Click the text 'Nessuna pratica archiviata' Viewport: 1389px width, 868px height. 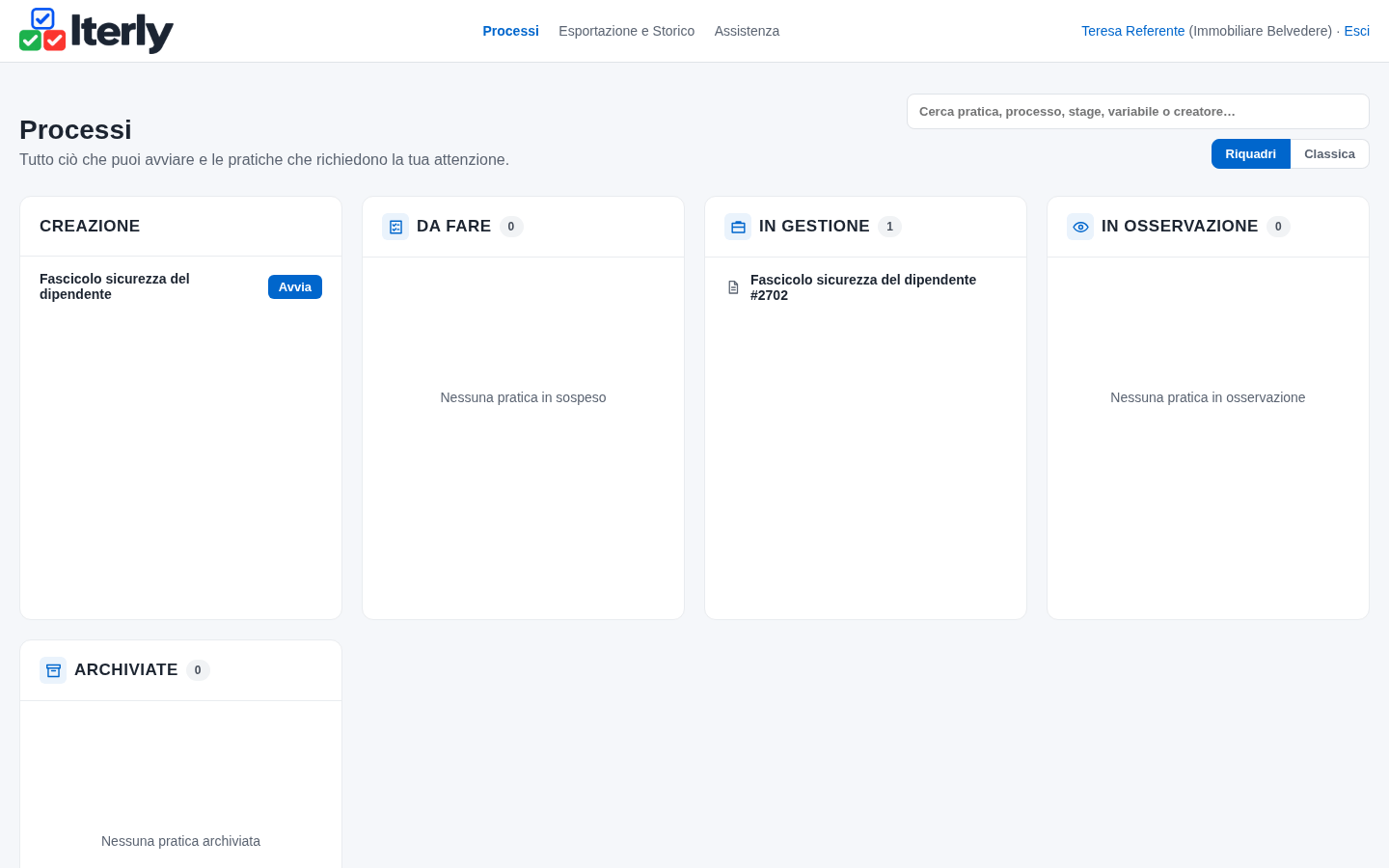point(180,841)
